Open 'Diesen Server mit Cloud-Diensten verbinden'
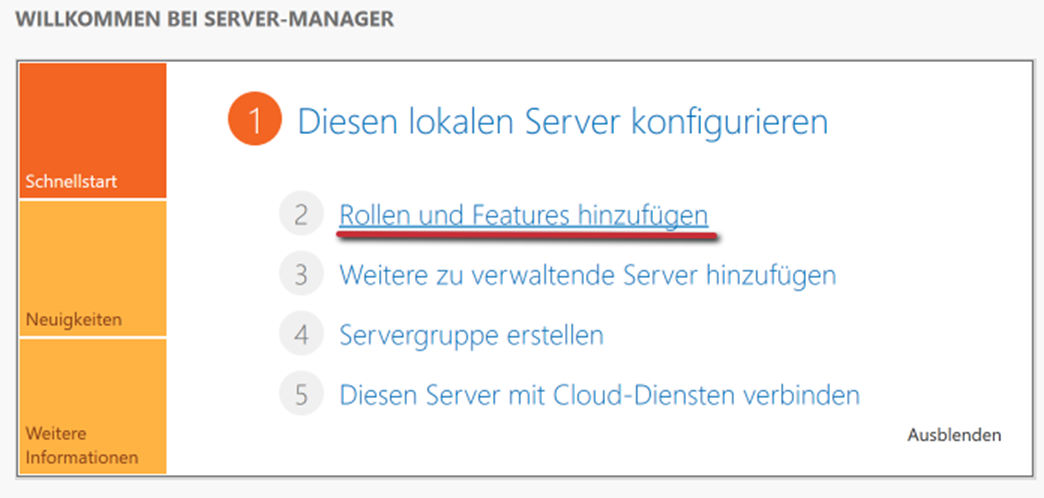 click(x=599, y=395)
